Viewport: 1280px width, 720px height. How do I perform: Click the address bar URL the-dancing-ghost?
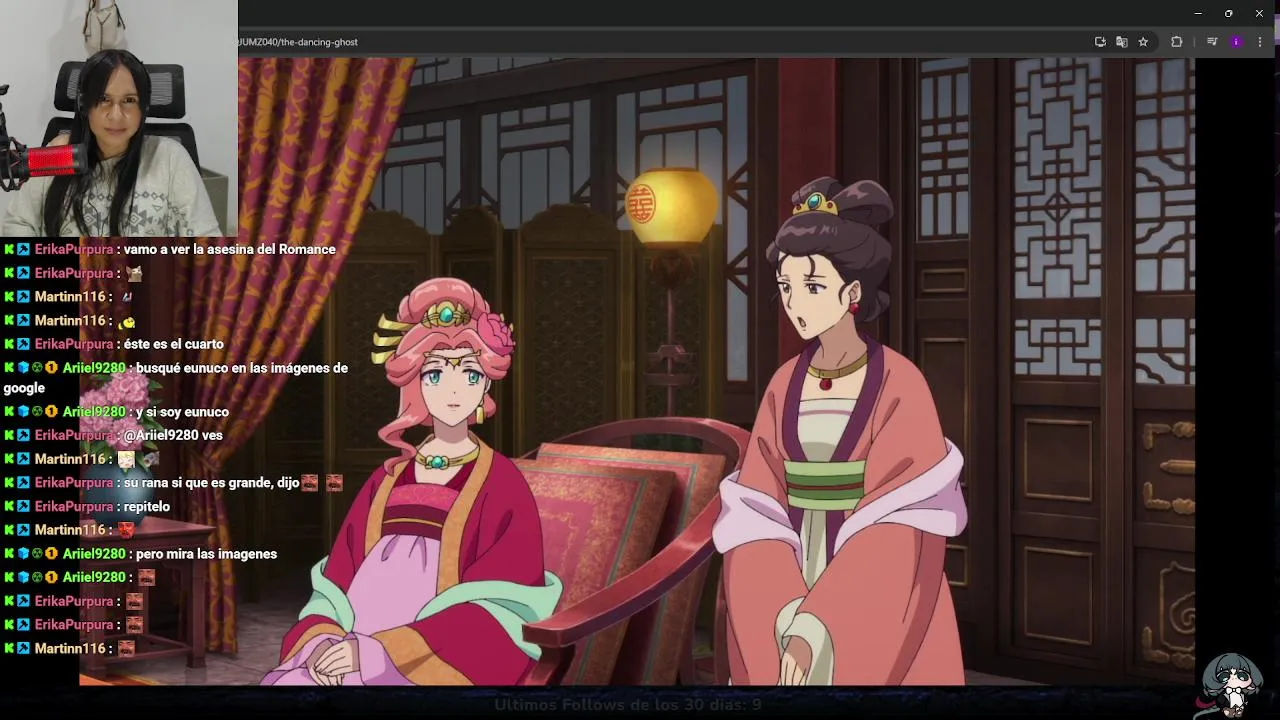pos(298,42)
